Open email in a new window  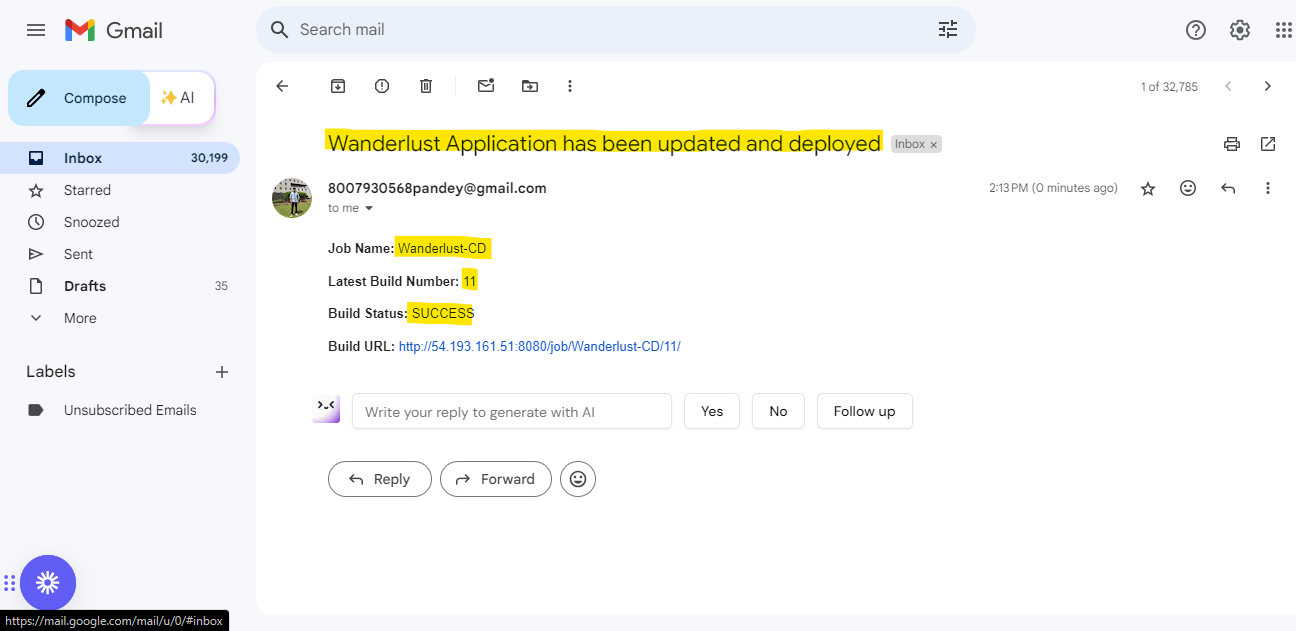[x=1268, y=144]
